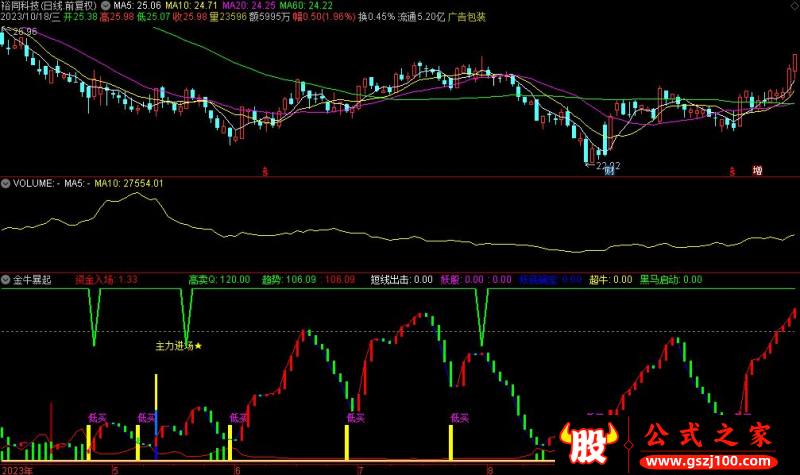Click the close price 收25.98
The width and height of the screenshot is (800, 475).
pos(190,17)
